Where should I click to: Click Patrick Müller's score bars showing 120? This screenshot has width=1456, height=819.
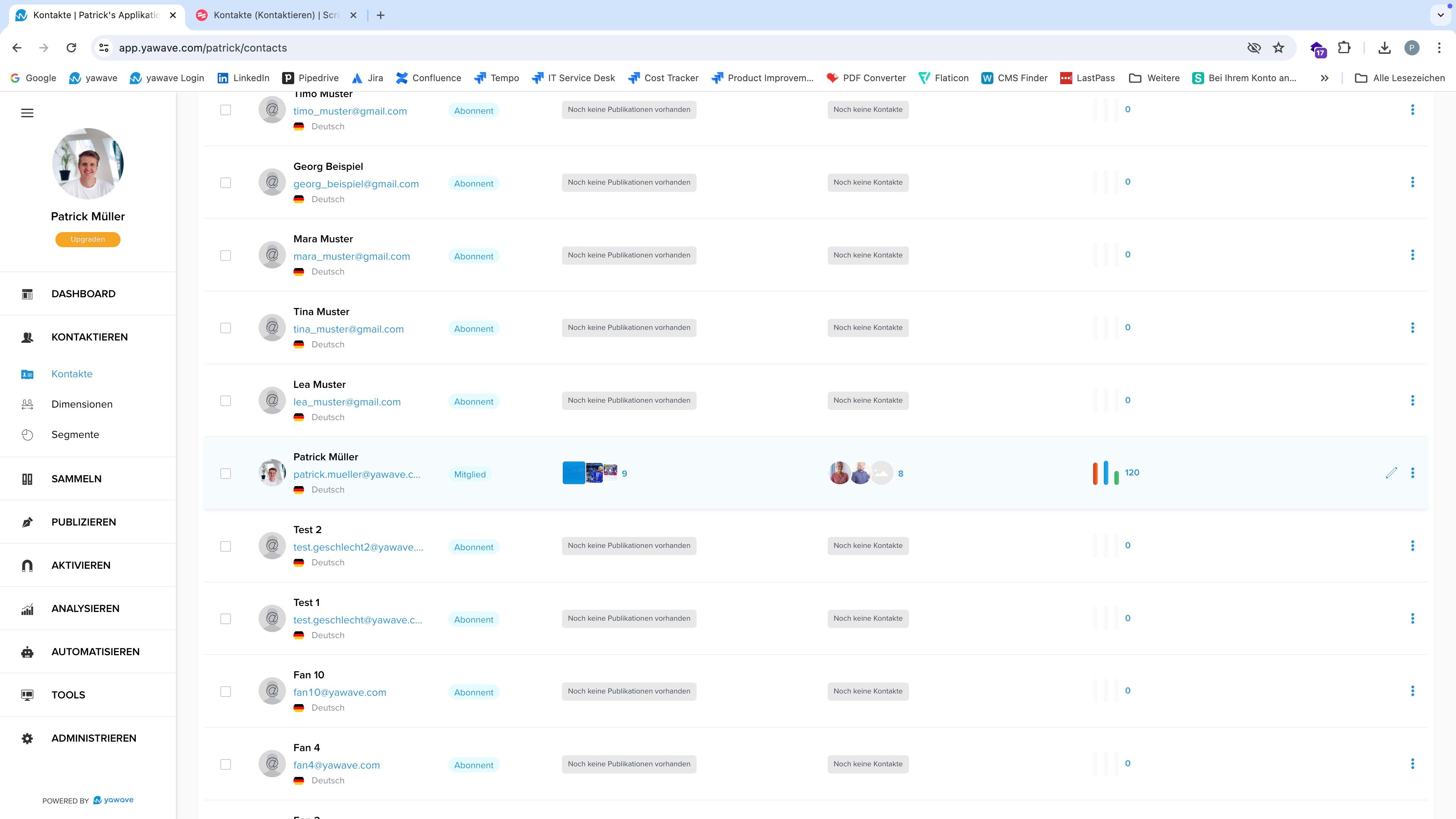click(x=1106, y=473)
